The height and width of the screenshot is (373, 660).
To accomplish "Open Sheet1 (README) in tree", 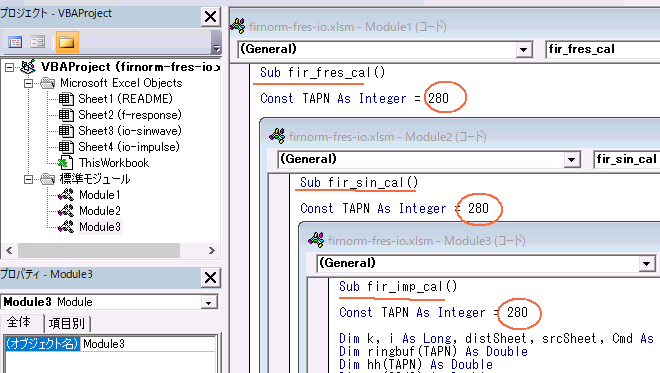I will [125, 99].
